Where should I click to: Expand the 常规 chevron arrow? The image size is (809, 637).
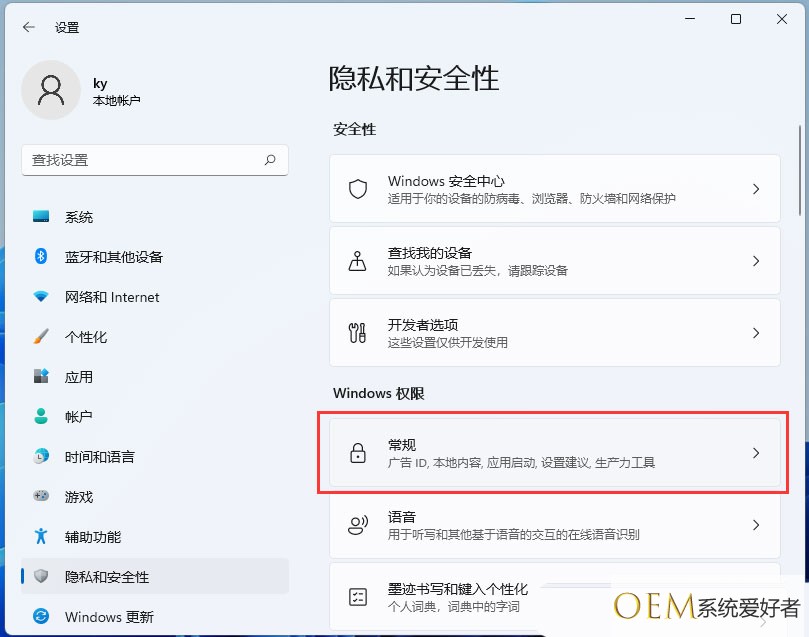click(x=756, y=453)
